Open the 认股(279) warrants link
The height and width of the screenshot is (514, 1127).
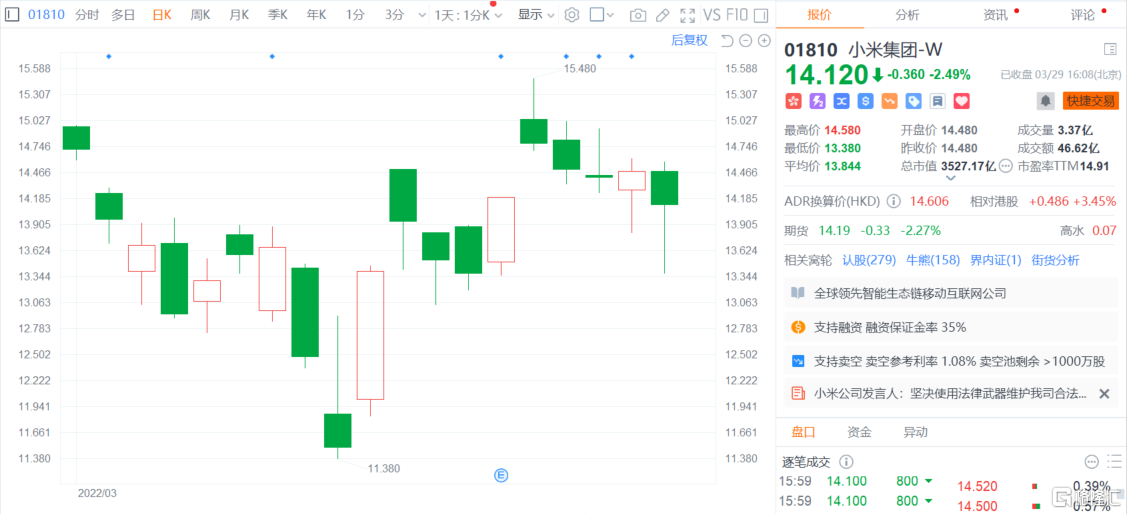coord(869,260)
